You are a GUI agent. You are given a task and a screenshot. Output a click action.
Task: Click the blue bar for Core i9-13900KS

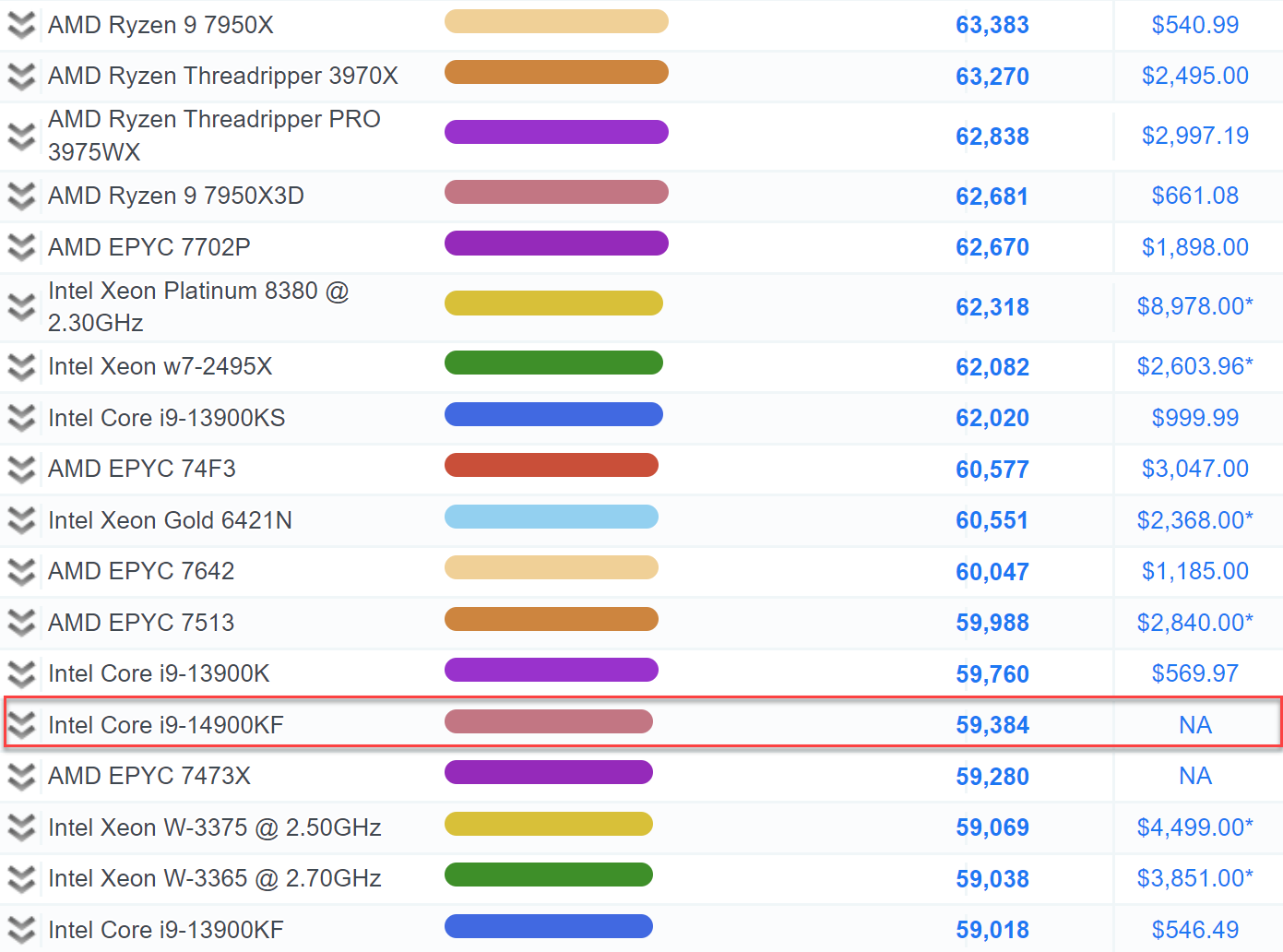[x=553, y=414]
